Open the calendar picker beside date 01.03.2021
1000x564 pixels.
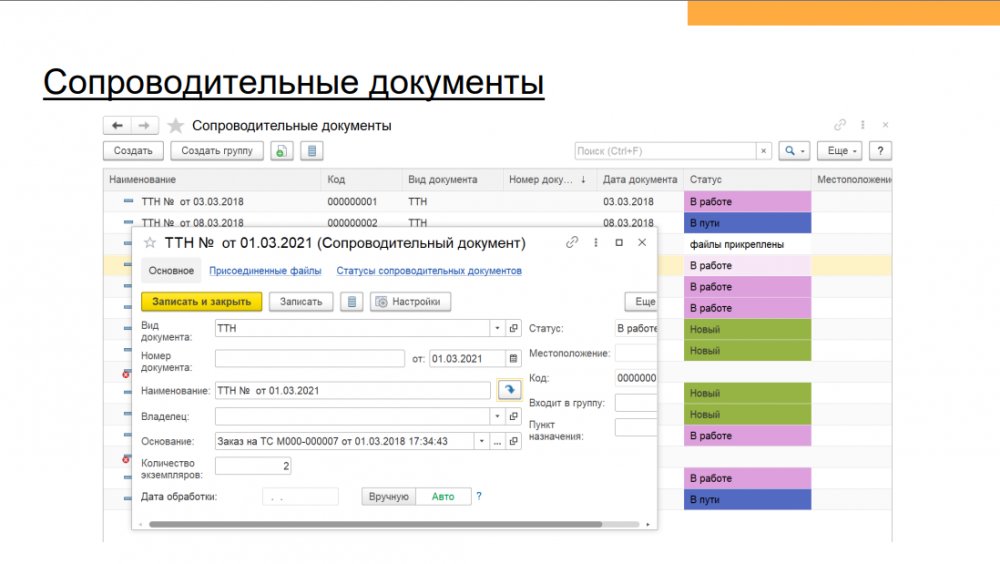point(514,359)
